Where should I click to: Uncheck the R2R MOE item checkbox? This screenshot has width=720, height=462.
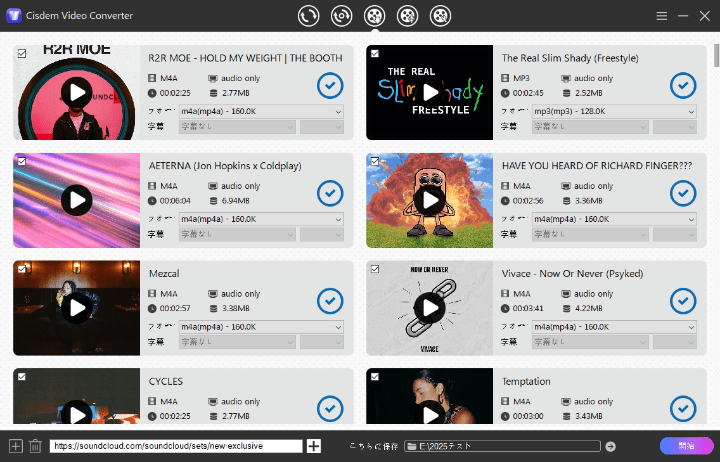[22, 54]
